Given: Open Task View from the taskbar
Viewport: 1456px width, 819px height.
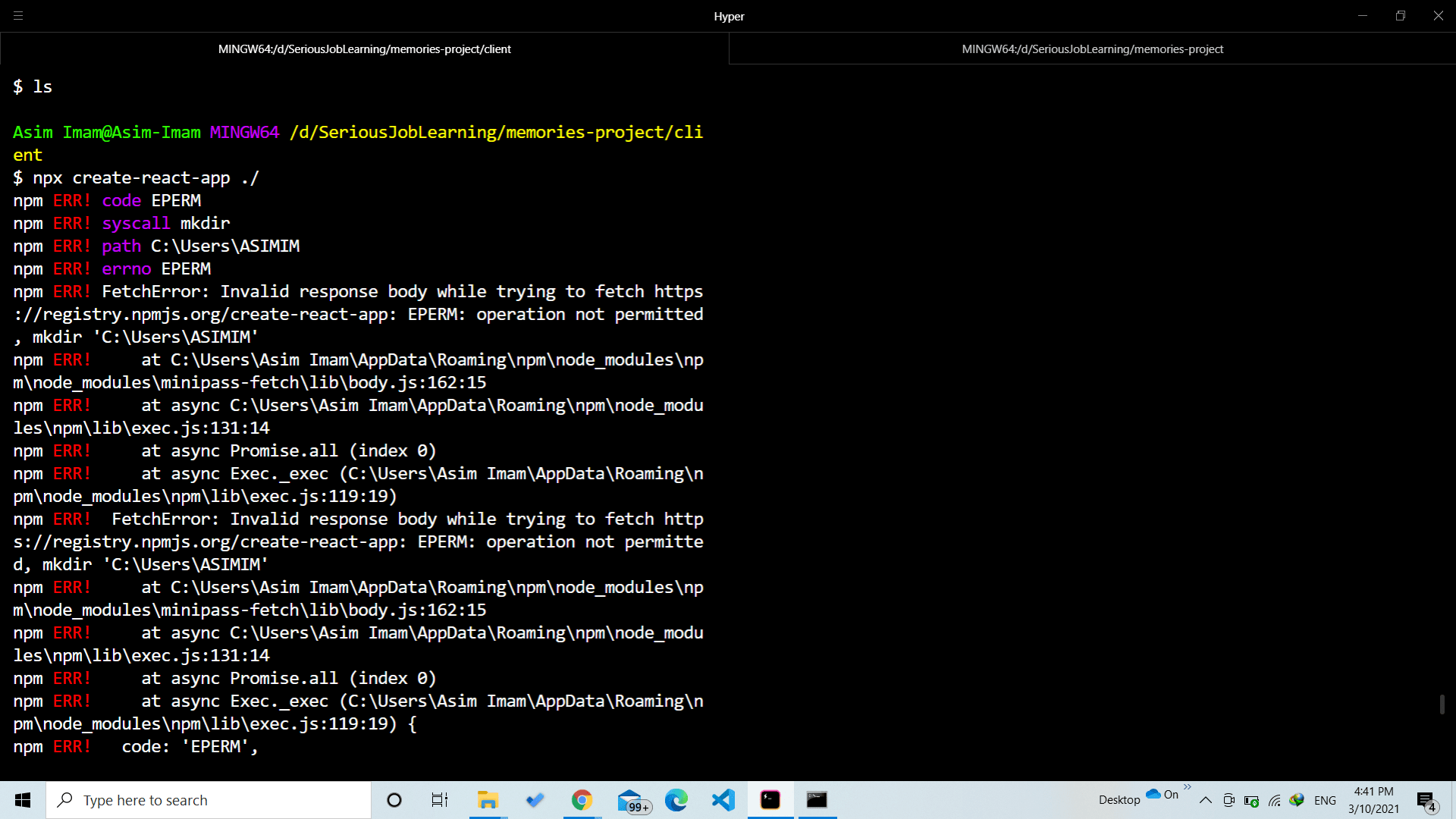Looking at the screenshot, I should click(x=439, y=800).
